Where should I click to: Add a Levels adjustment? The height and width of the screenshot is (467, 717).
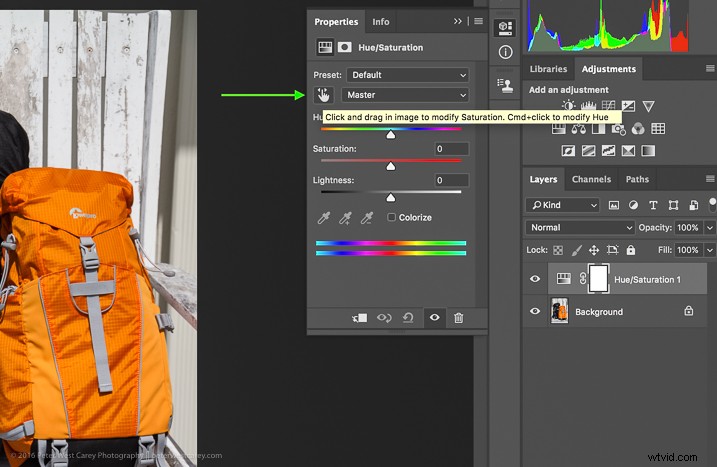pos(588,106)
